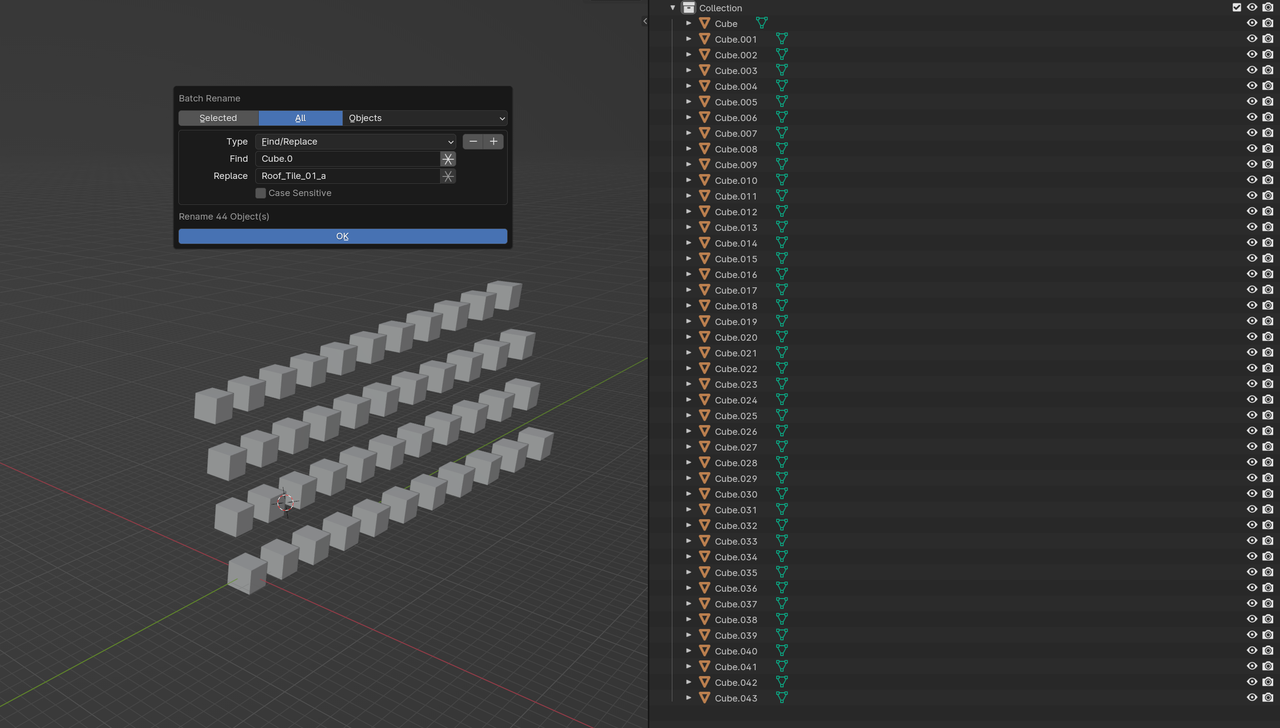The image size is (1280, 728).
Task: Hide Cube in viewport via eye icon
Action: click(x=1252, y=23)
